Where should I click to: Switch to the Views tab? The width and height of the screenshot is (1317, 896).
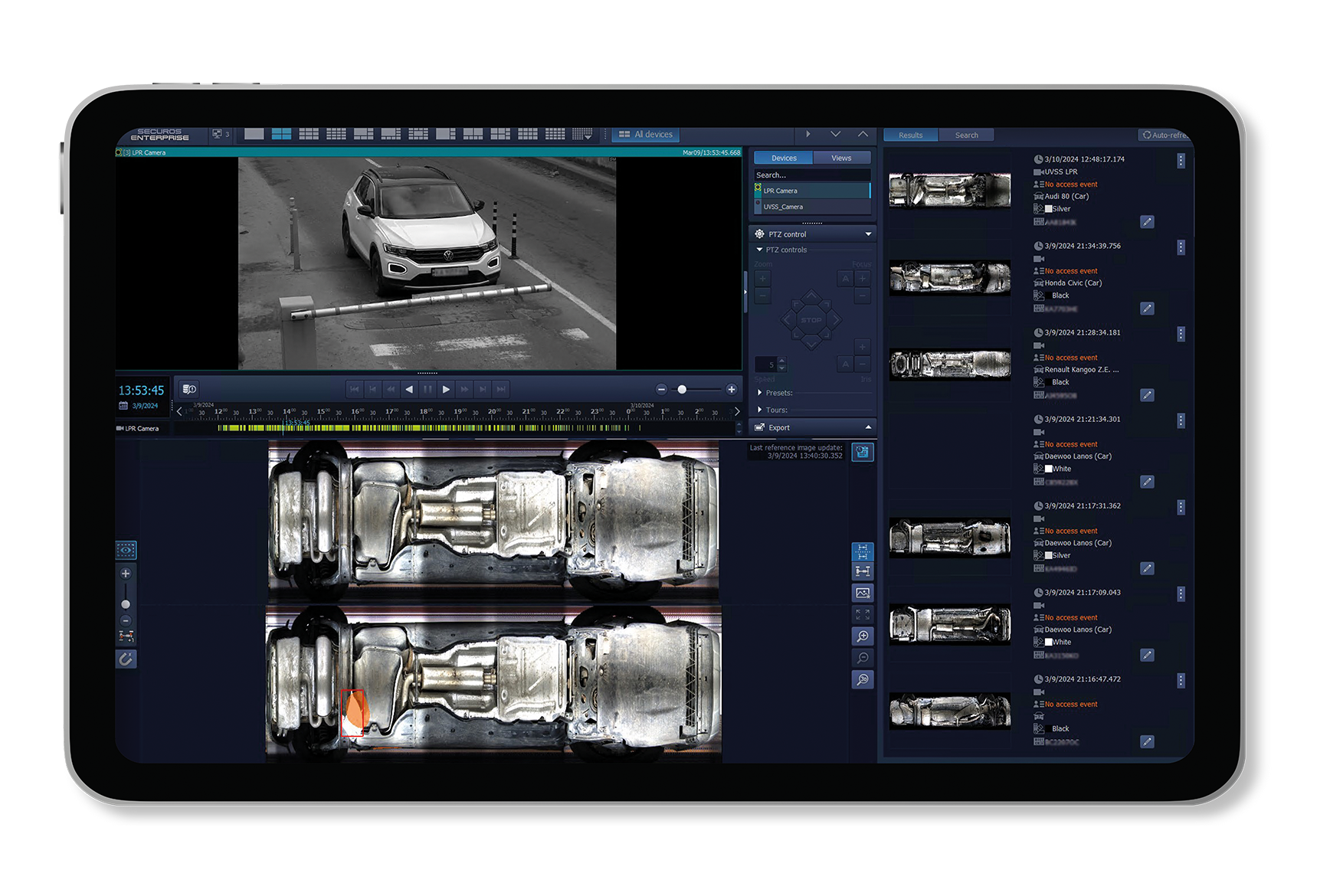click(x=841, y=158)
